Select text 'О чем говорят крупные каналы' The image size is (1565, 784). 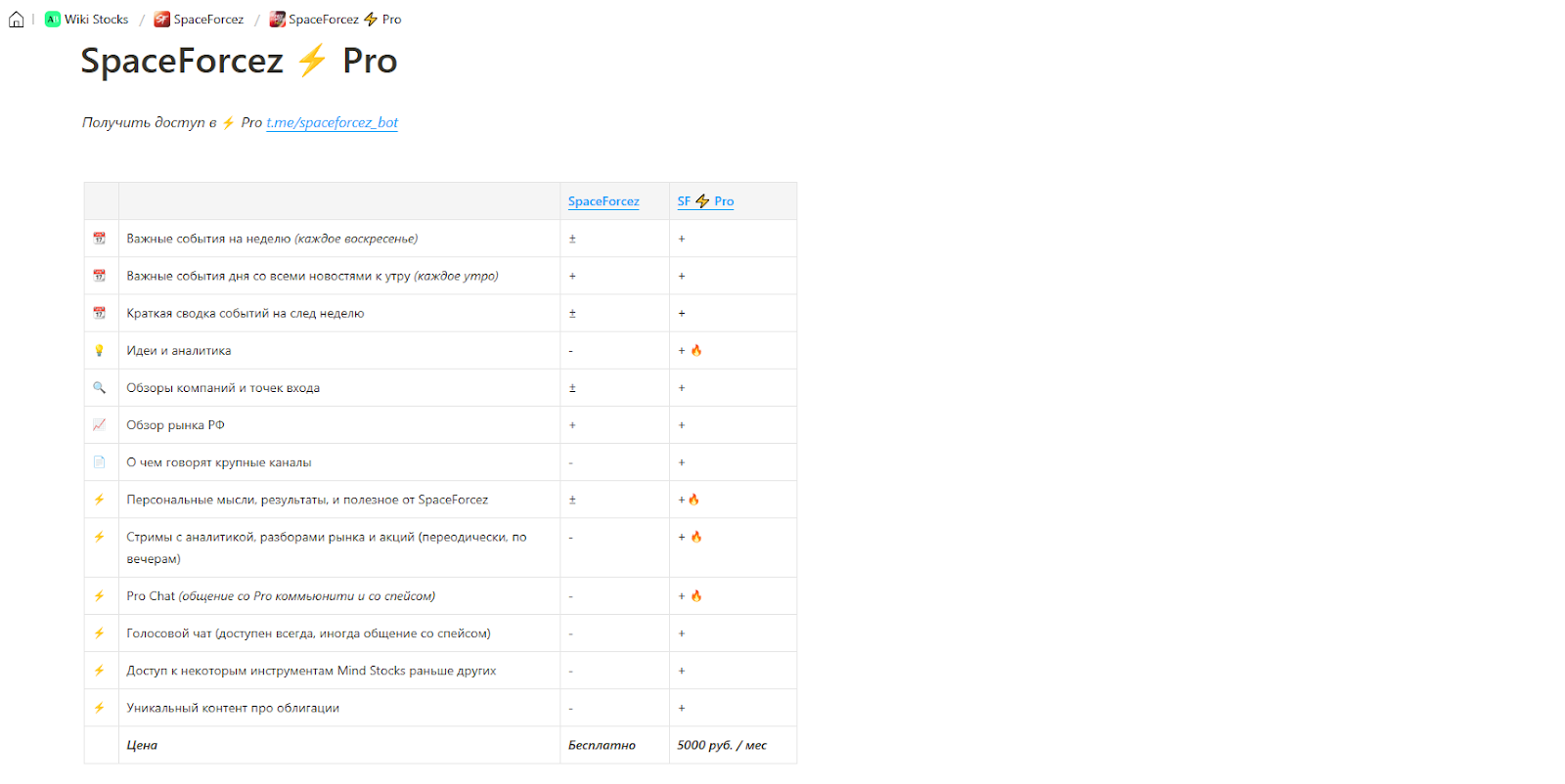[219, 462]
